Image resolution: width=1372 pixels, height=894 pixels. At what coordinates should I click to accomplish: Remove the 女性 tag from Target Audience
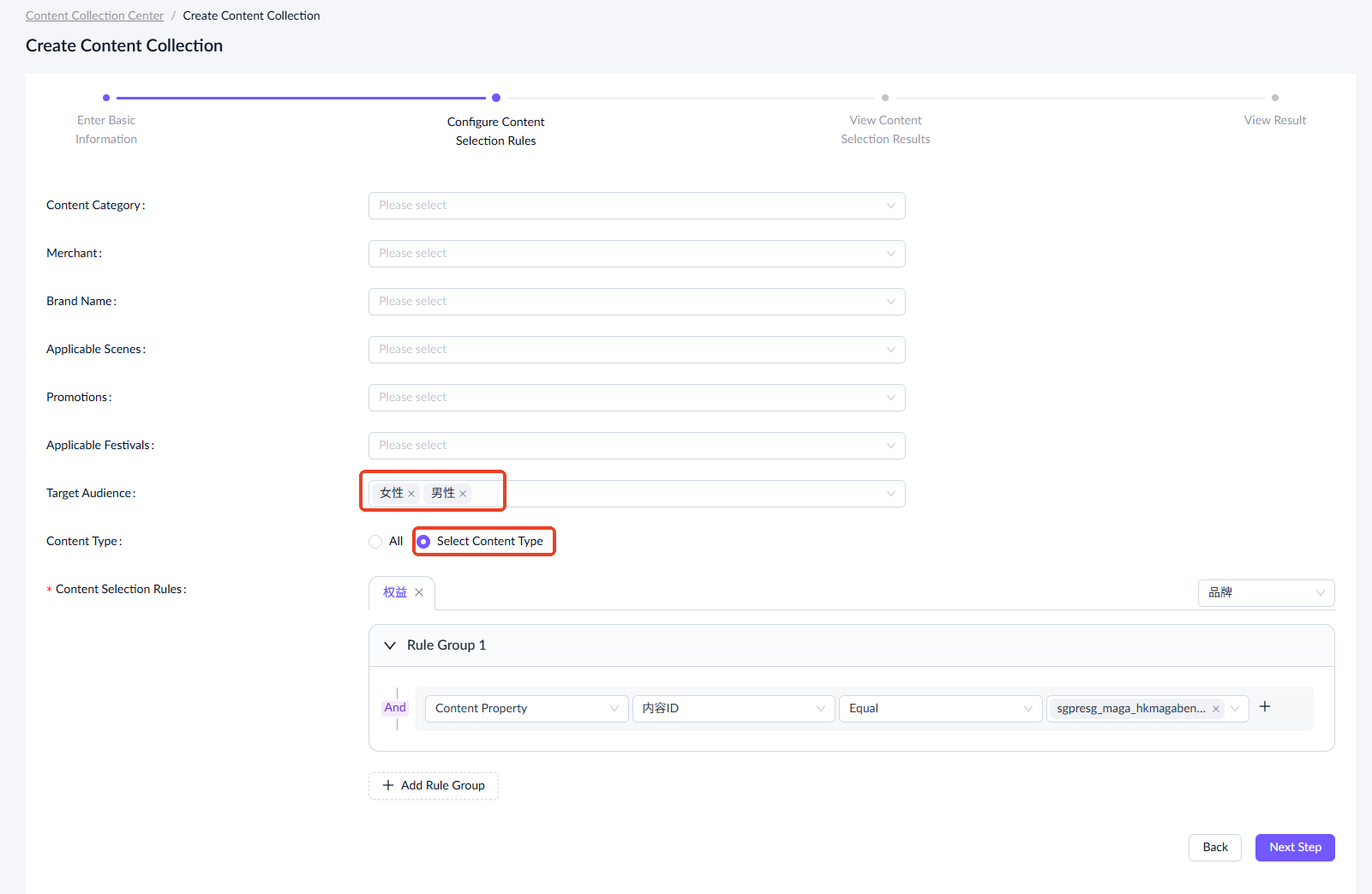(411, 494)
